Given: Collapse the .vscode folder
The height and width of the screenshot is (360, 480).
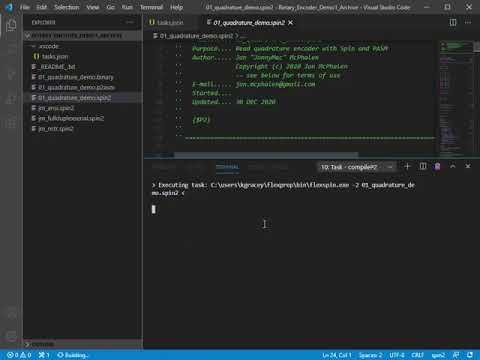Looking at the screenshot, I should coord(83,46).
